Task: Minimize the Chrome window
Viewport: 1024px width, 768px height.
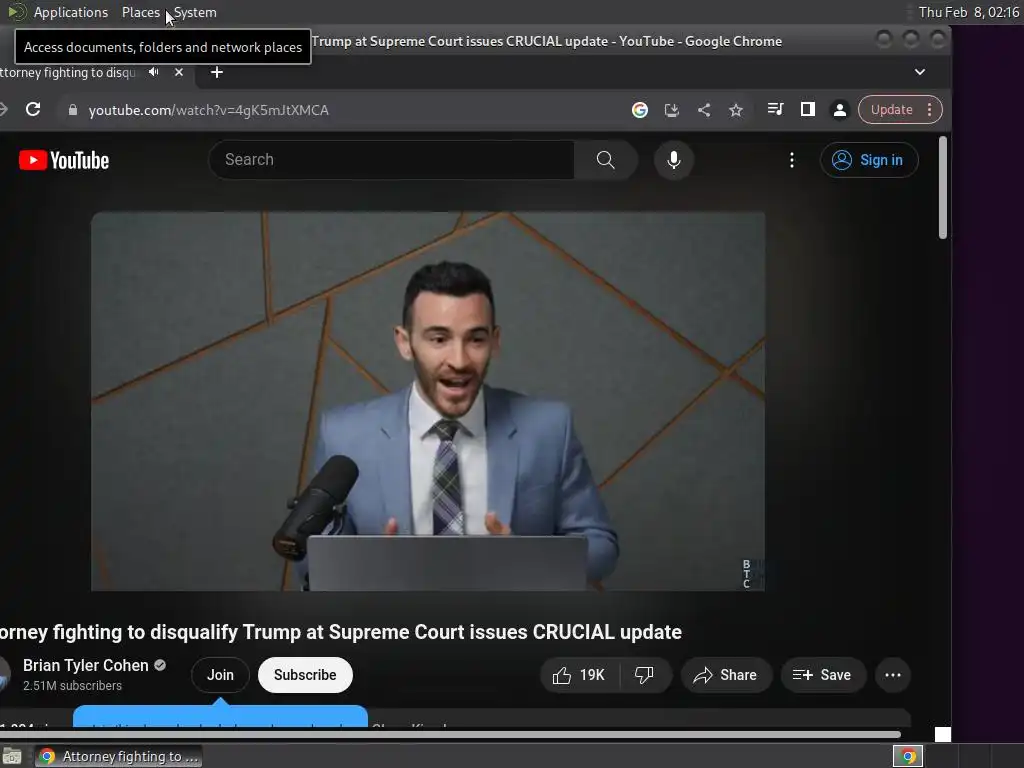Action: pos(884,40)
